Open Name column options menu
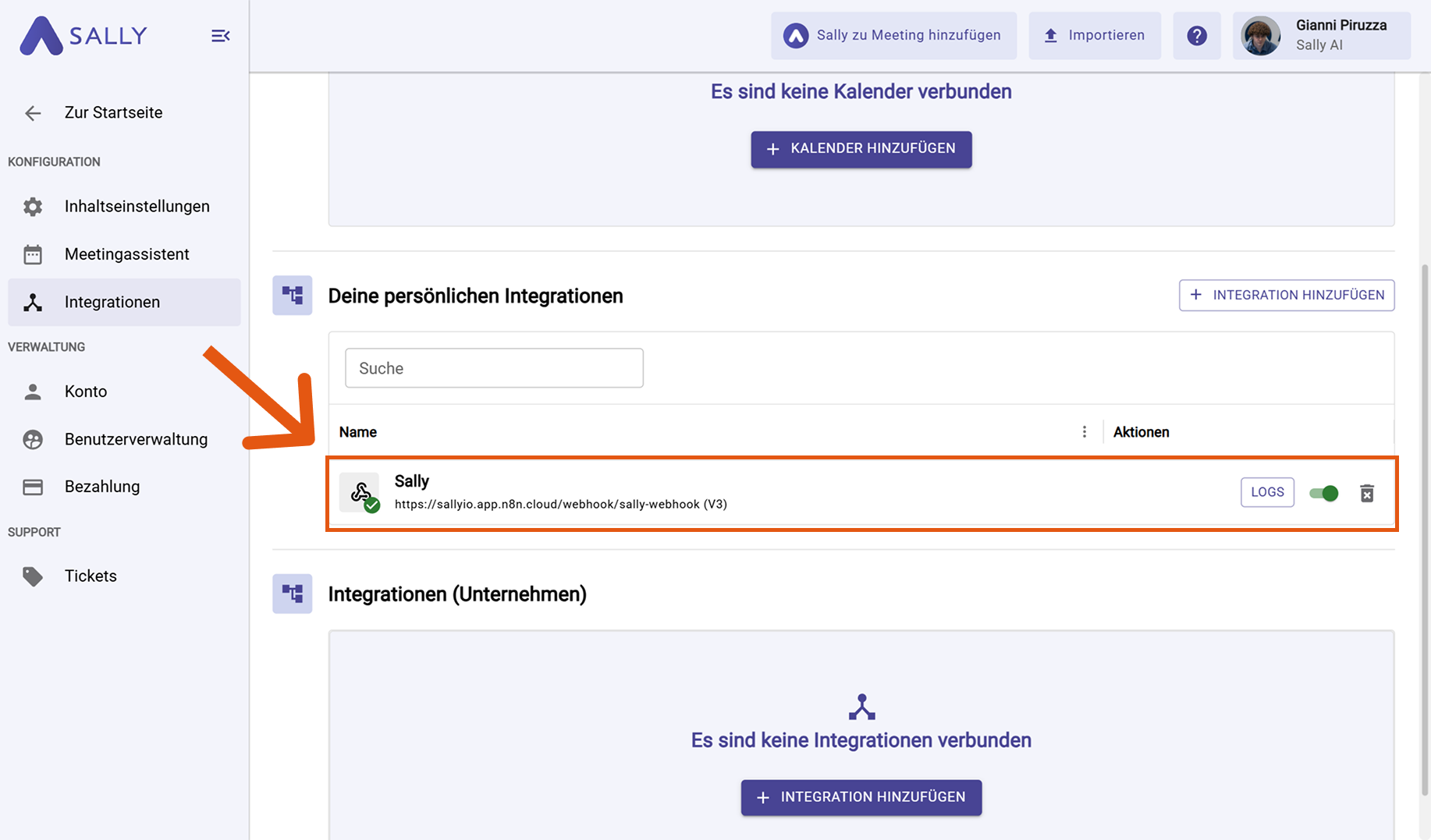The height and width of the screenshot is (840, 1431). (x=1084, y=432)
